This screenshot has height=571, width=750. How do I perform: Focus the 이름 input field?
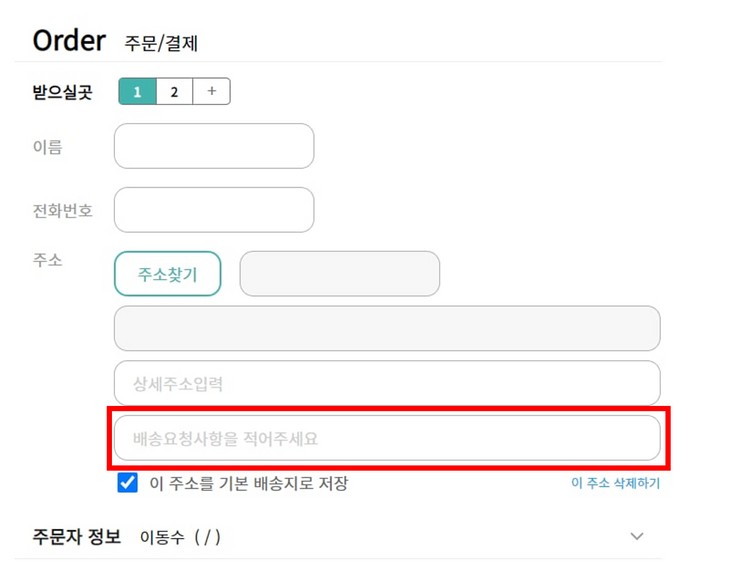click(214, 146)
